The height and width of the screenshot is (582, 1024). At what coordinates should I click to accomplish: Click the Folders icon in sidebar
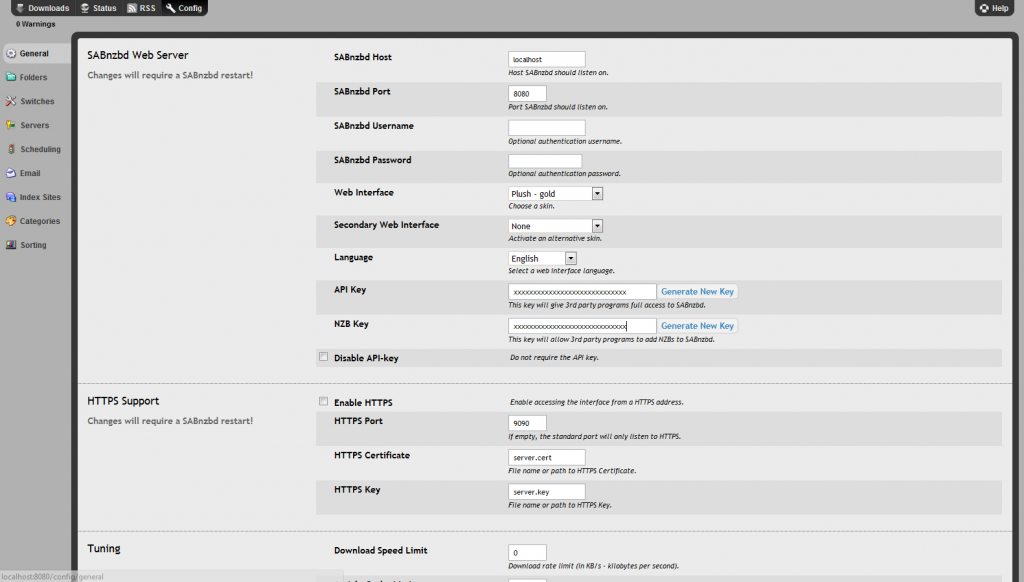tap(11, 77)
